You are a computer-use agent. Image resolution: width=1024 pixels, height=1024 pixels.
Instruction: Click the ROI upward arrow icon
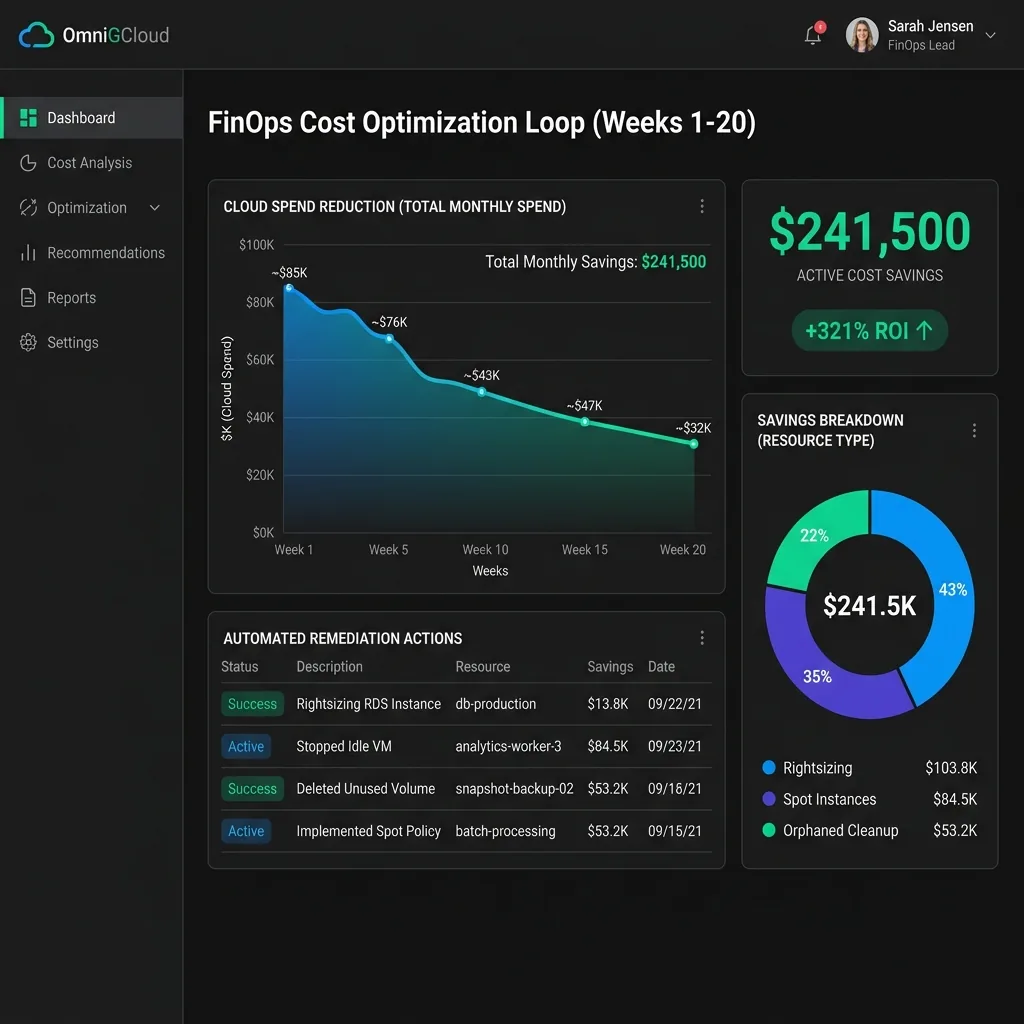[924, 330]
